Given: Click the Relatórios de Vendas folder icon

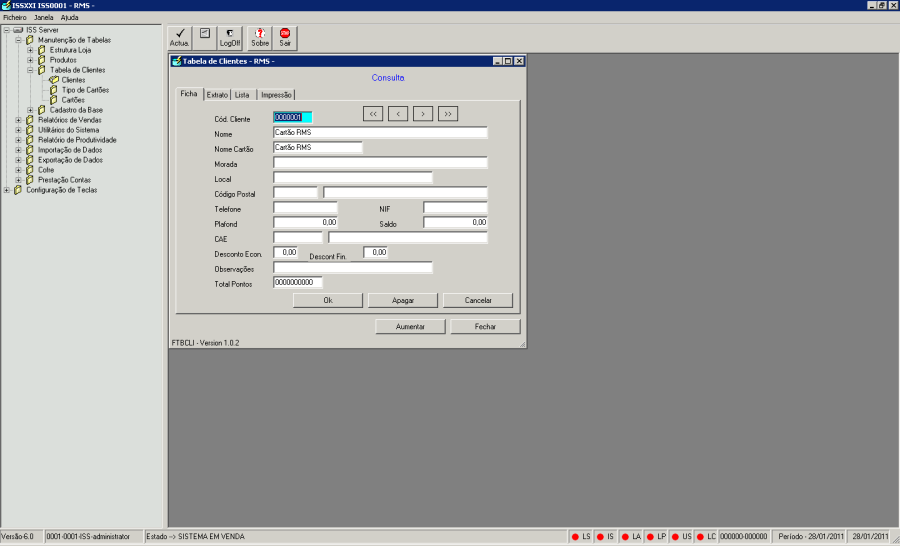Looking at the screenshot, I should point(29,120).
